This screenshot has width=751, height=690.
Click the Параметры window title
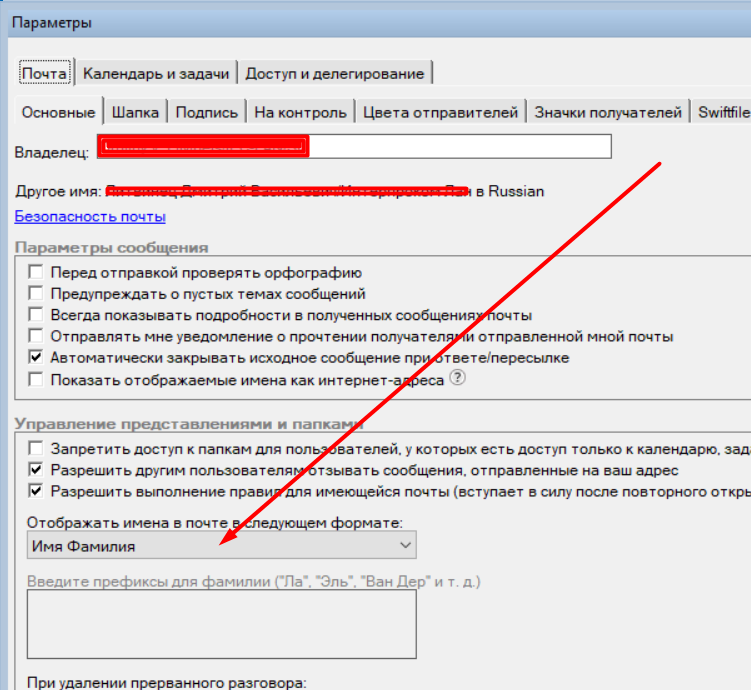(52, 23)
